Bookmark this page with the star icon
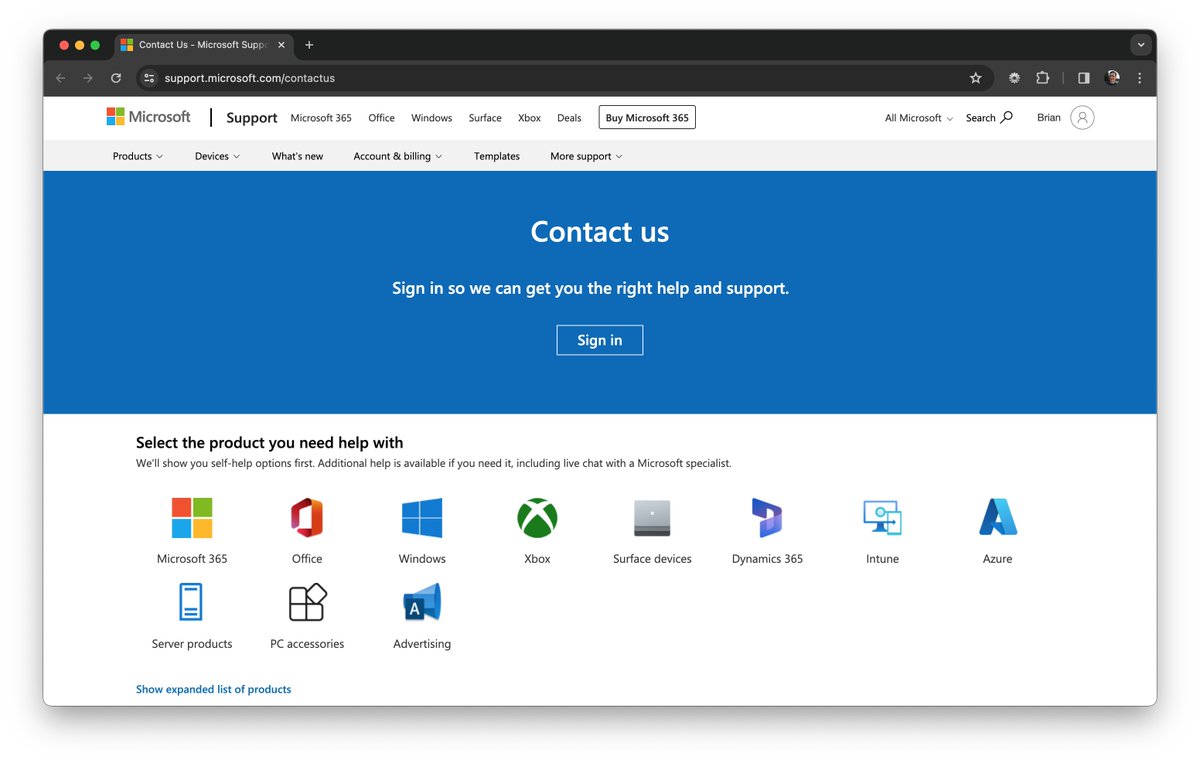This screenshot has width=1200, height=763. click(x=975, y=78)
